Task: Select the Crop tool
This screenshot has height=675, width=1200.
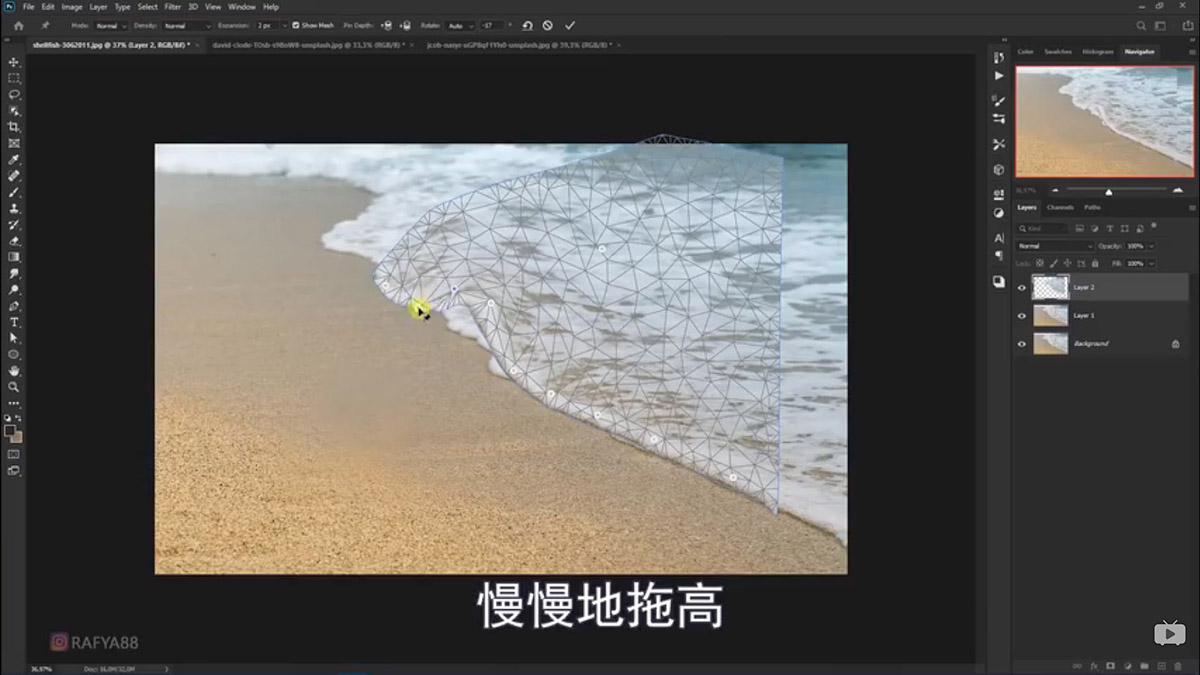Action: click(x=14, y=127)
